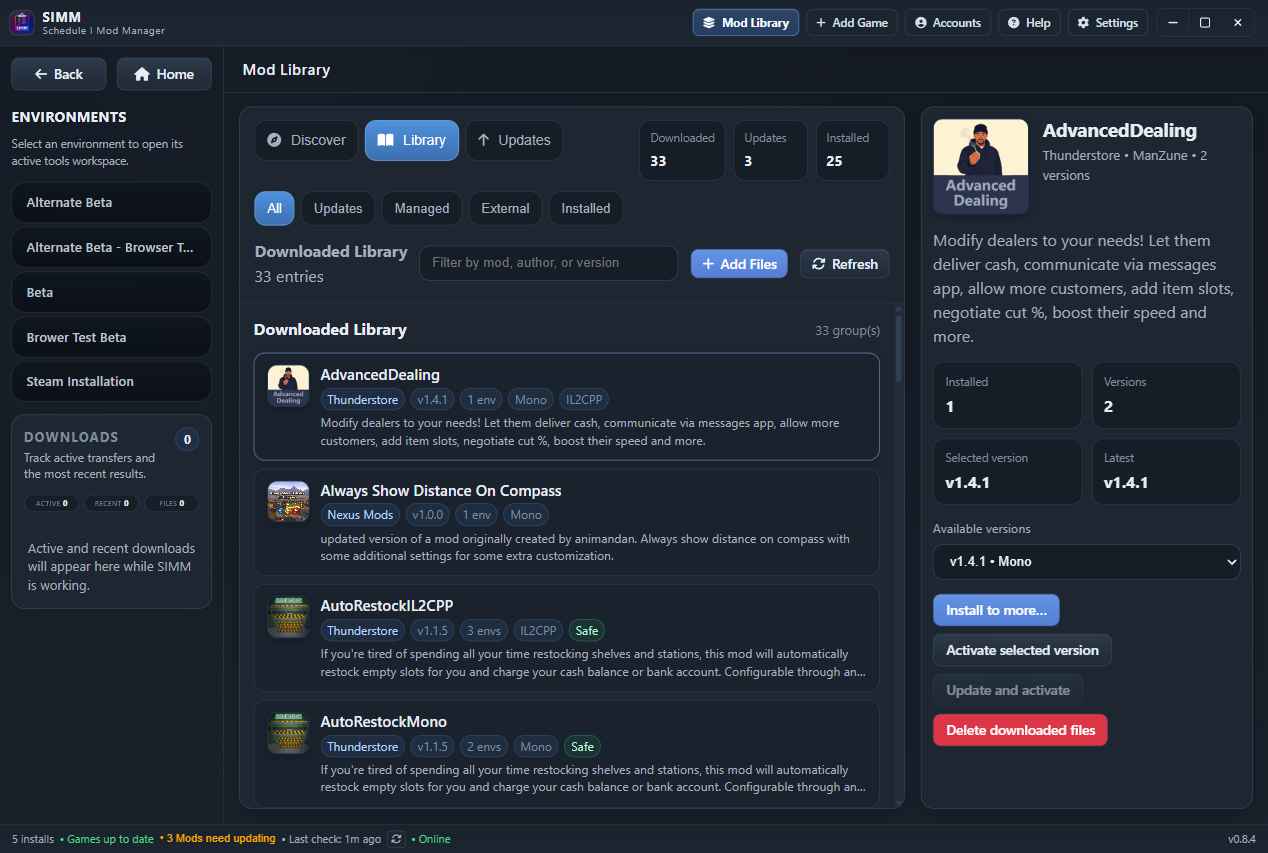Click the Downloaded 33 stat card

point(682,150)
